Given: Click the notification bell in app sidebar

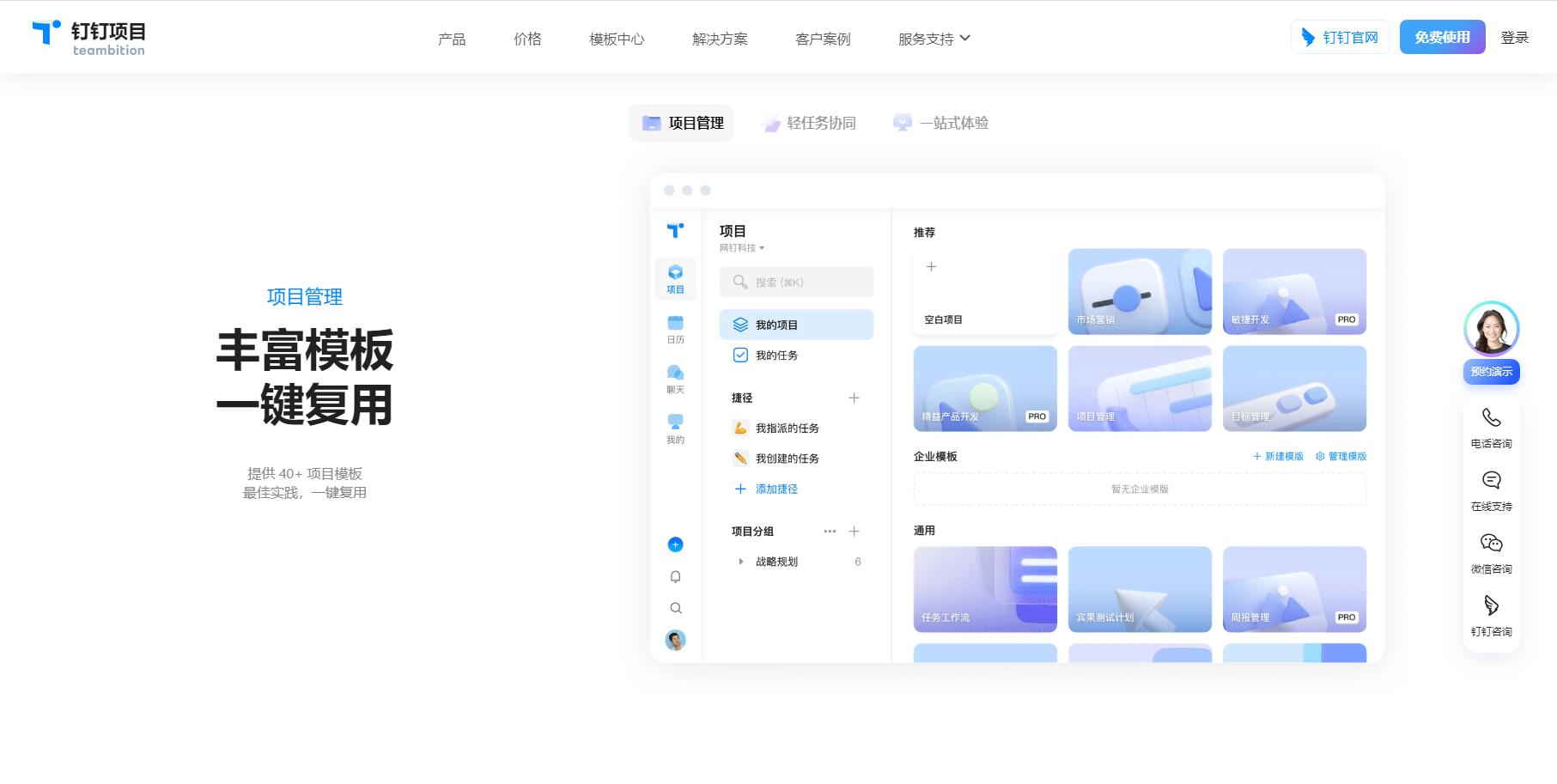Looking at the screenshot, I should pos(676,577).
